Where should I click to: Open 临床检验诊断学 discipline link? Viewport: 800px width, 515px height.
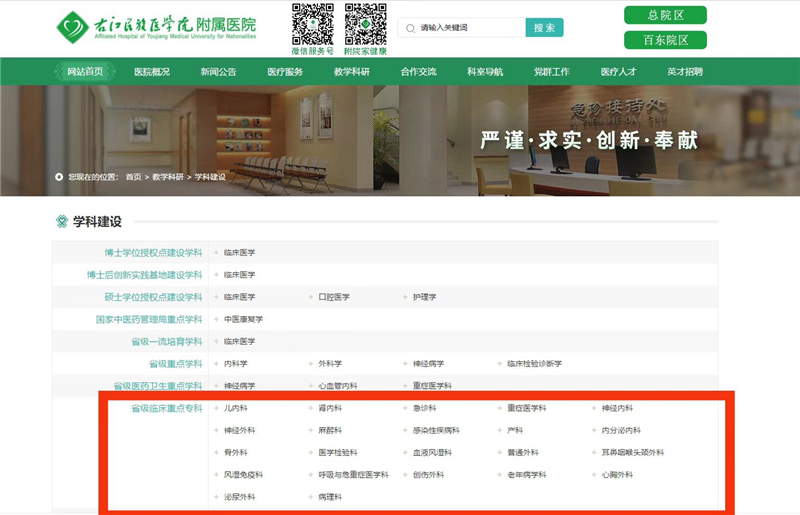(x=534, y=363)
